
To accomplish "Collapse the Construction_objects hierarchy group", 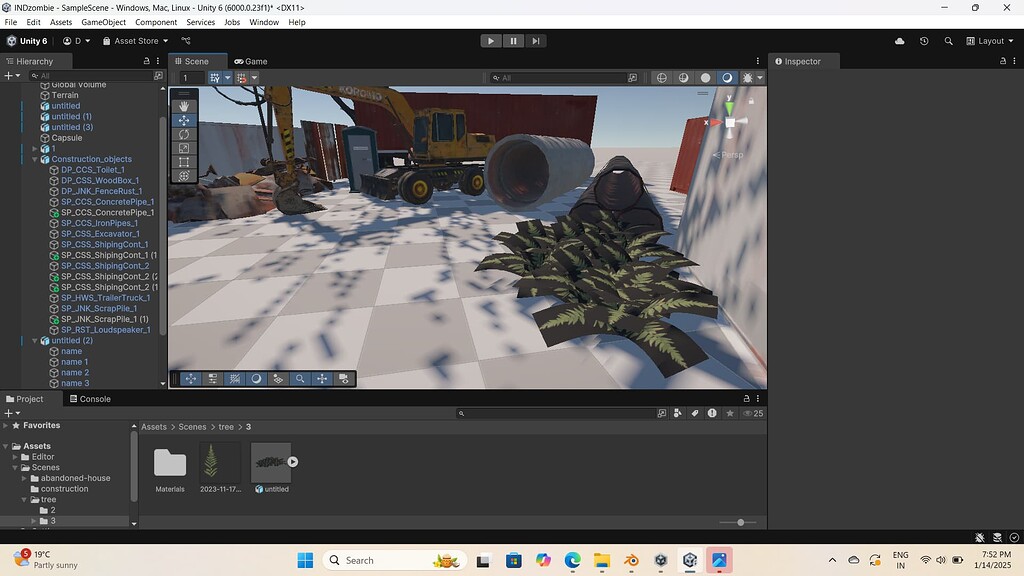I will click(33, 159).
